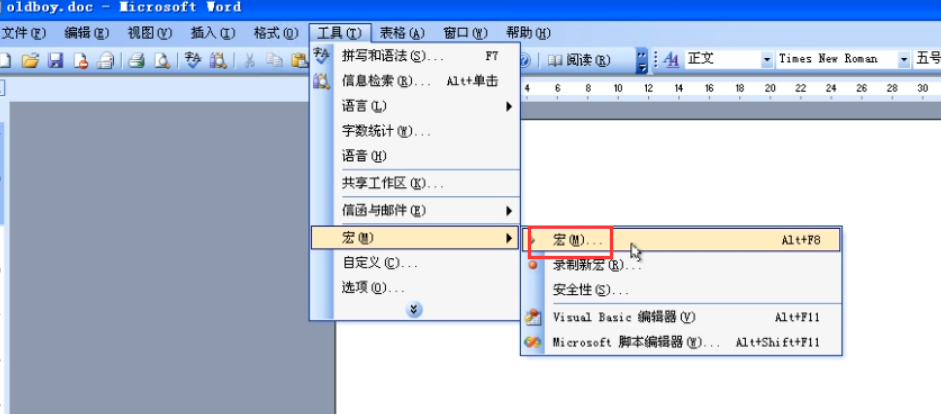This screenshot has width=941, height=414.
Task: Open the 窗口(W) menu
Action: [x=466, y=32]
